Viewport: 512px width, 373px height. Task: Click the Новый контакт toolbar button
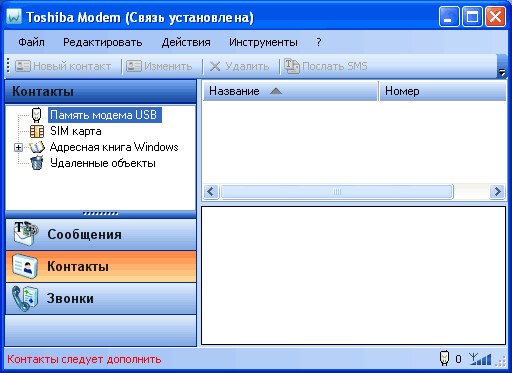[x=63, y=66]
